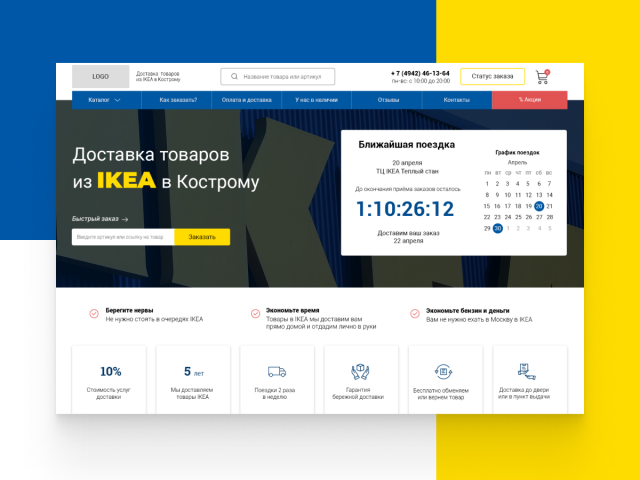Select date 22 in April calendar
This screenshot has height=480, width=640.
[x=487, y=217]
